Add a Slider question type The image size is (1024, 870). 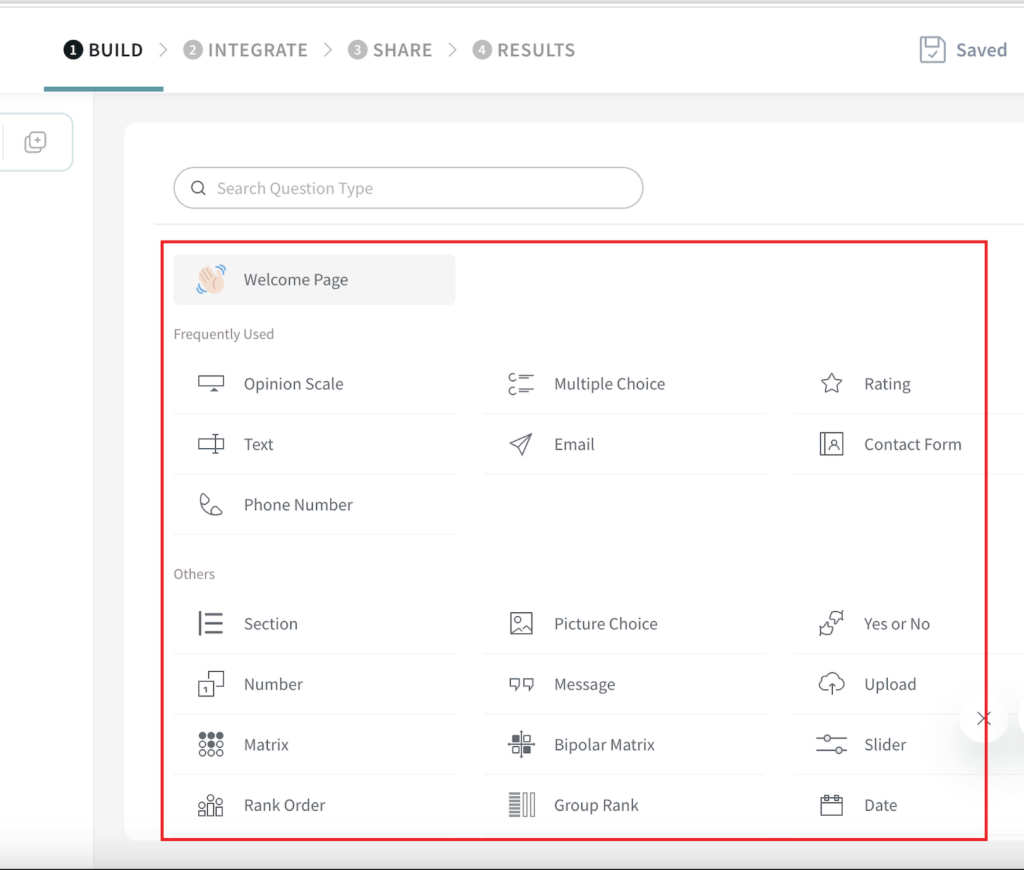[883, 744]
